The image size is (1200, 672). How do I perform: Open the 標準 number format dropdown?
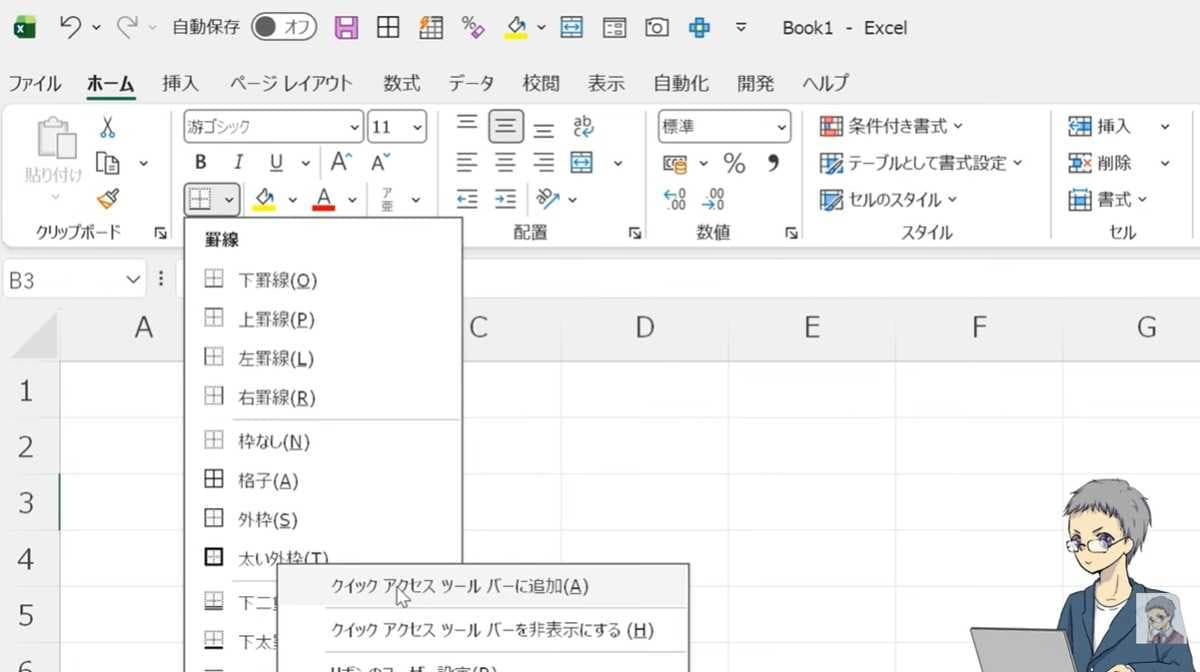coord(781,127)
